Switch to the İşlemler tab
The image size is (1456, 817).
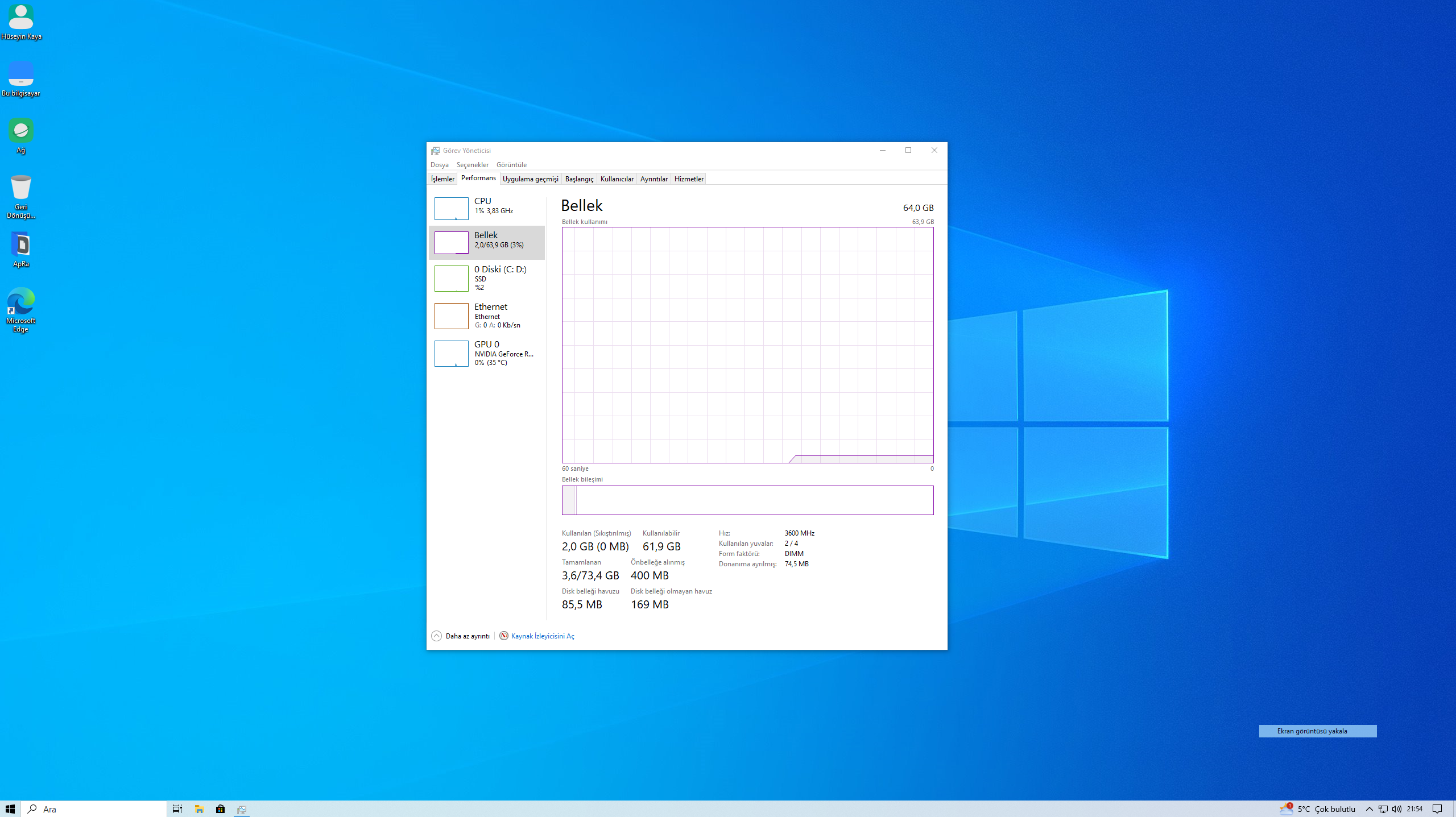pos(442,179)
